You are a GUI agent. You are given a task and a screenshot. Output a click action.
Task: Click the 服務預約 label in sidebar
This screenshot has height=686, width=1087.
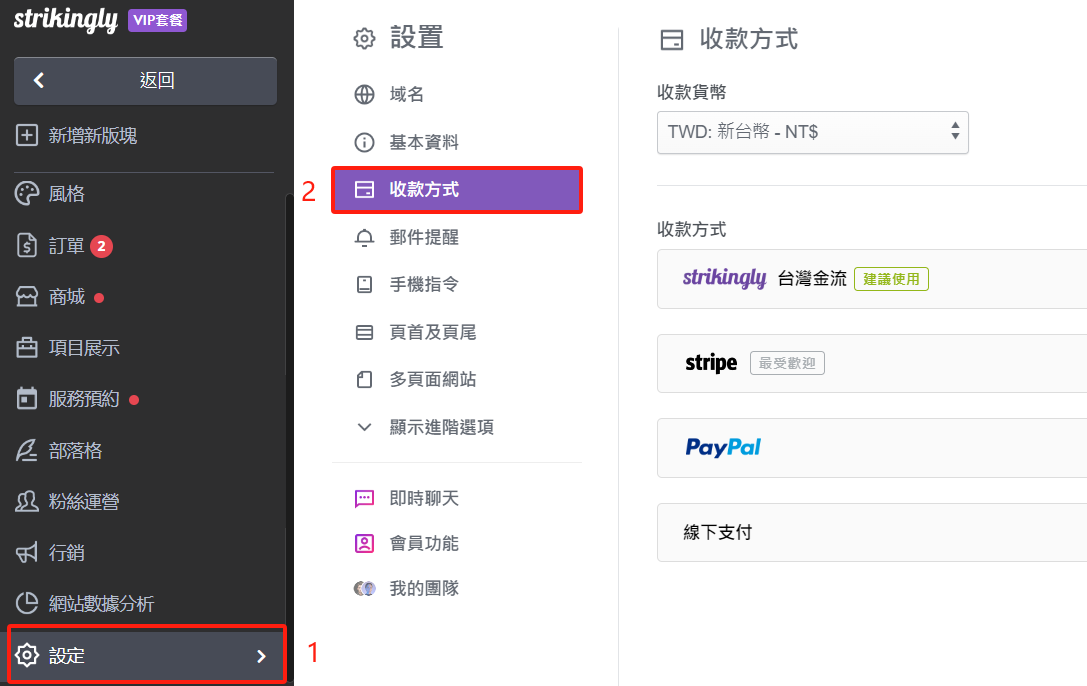point(84,398)
